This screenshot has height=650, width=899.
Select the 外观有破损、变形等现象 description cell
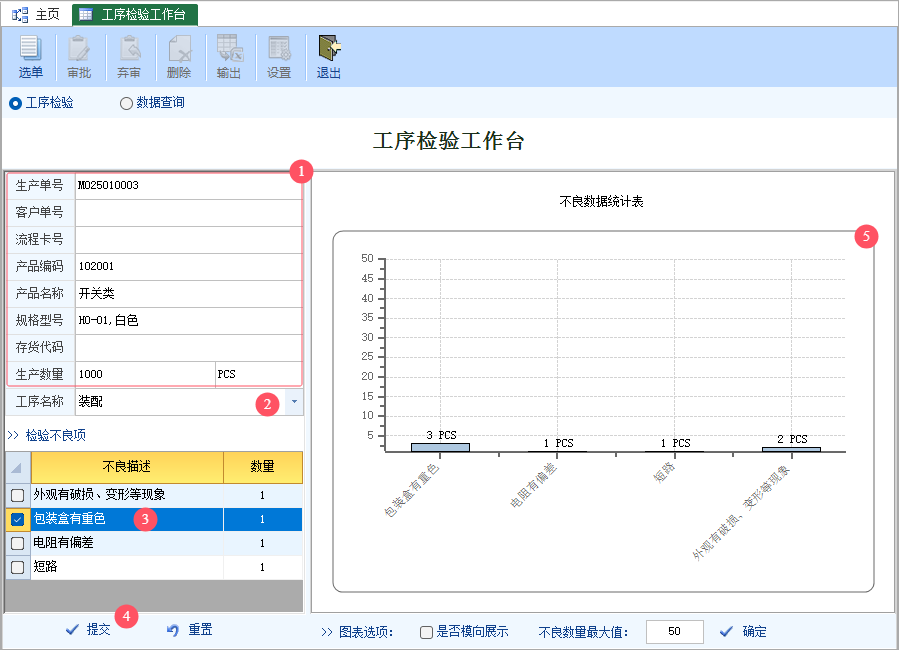point(127,495)
